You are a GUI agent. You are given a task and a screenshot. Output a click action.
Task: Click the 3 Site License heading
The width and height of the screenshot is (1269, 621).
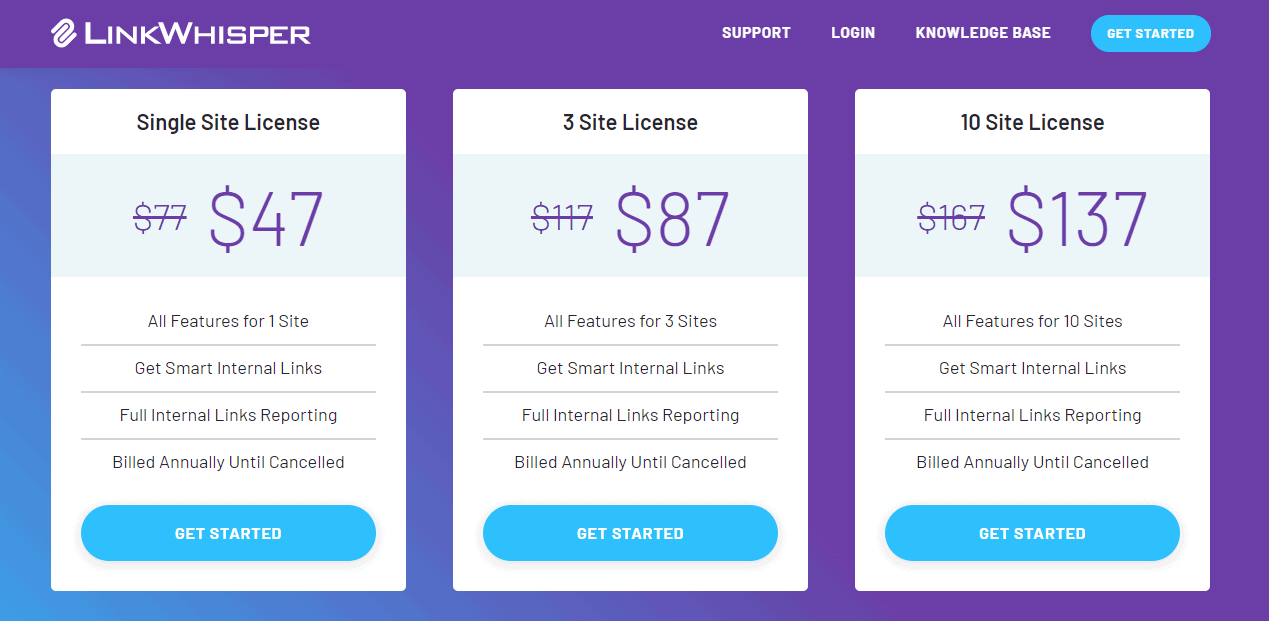pyautogui.click(x=630, y=123)
